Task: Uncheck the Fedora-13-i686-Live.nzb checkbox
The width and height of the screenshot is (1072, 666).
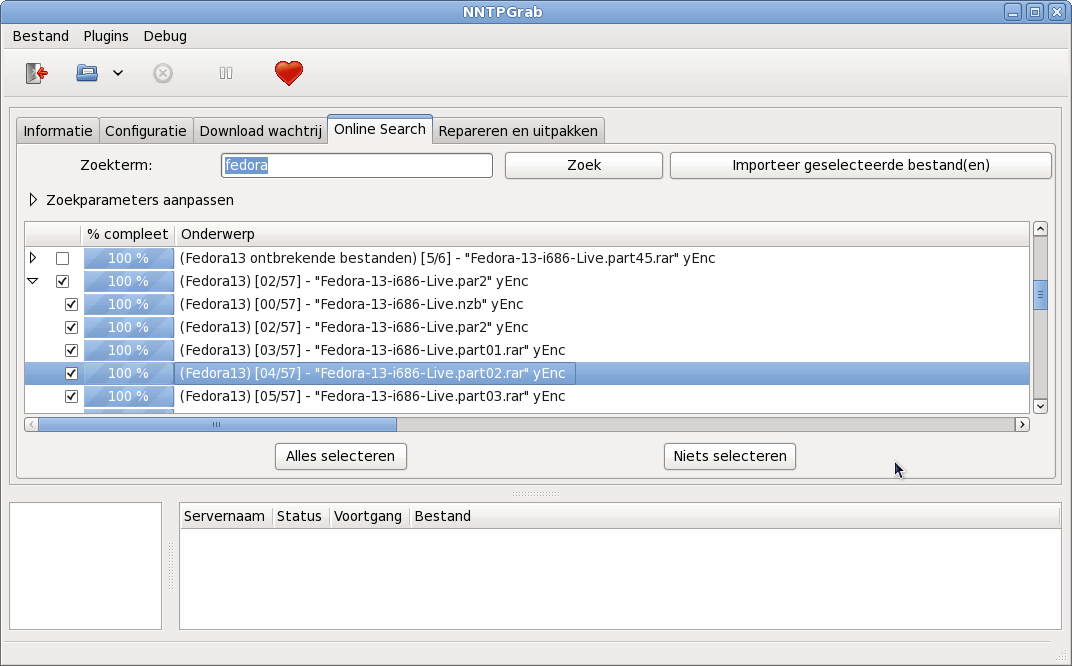Action: click(x=71, y=304)
